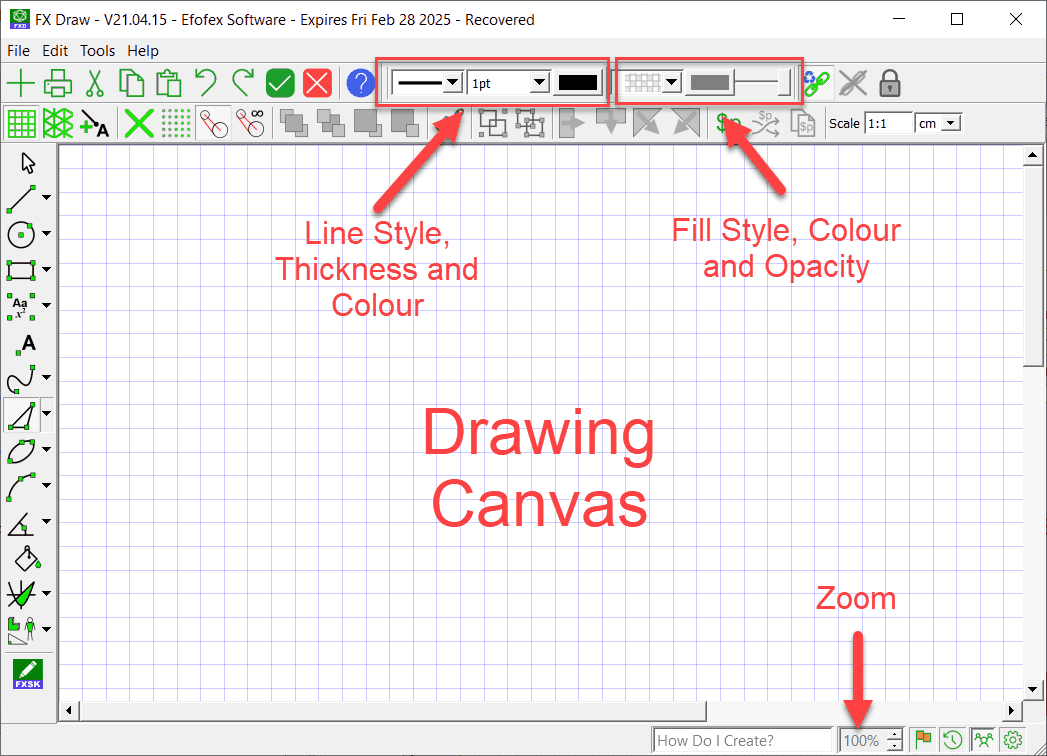Screen dimensions: 1047x756
Task: Toggle the automatic point labelling (+A)
Action: (94, 124)
